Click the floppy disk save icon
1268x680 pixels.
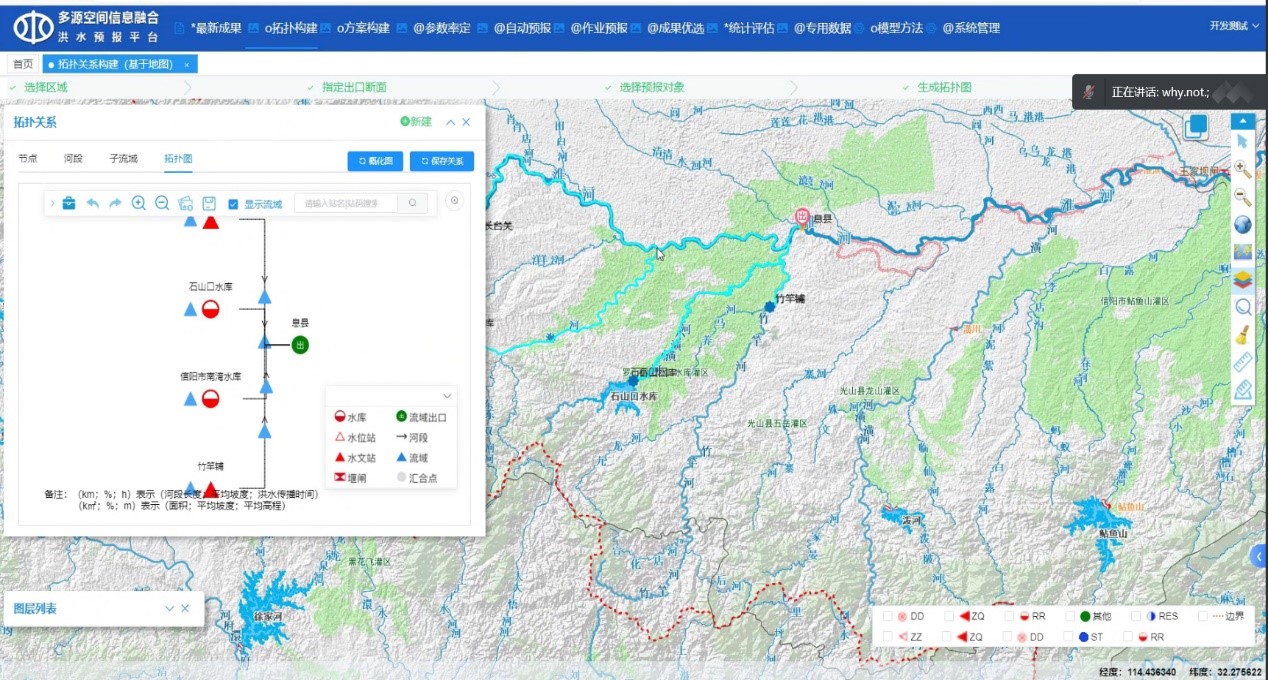[x=209, y=203]
